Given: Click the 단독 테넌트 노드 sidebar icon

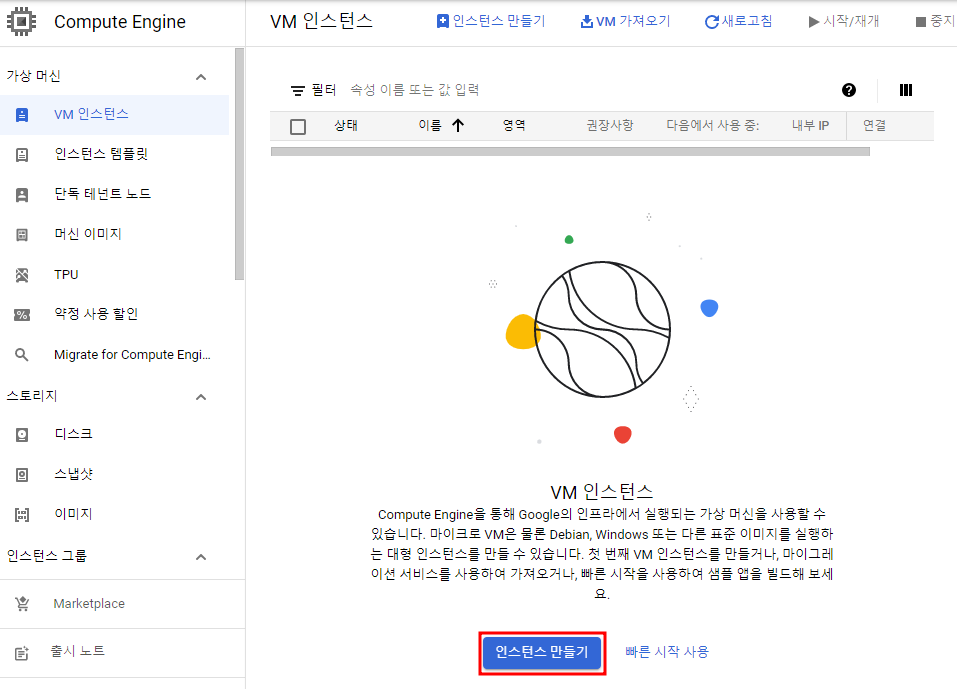Looking at the screenshot, I should [x=22, y=195].
